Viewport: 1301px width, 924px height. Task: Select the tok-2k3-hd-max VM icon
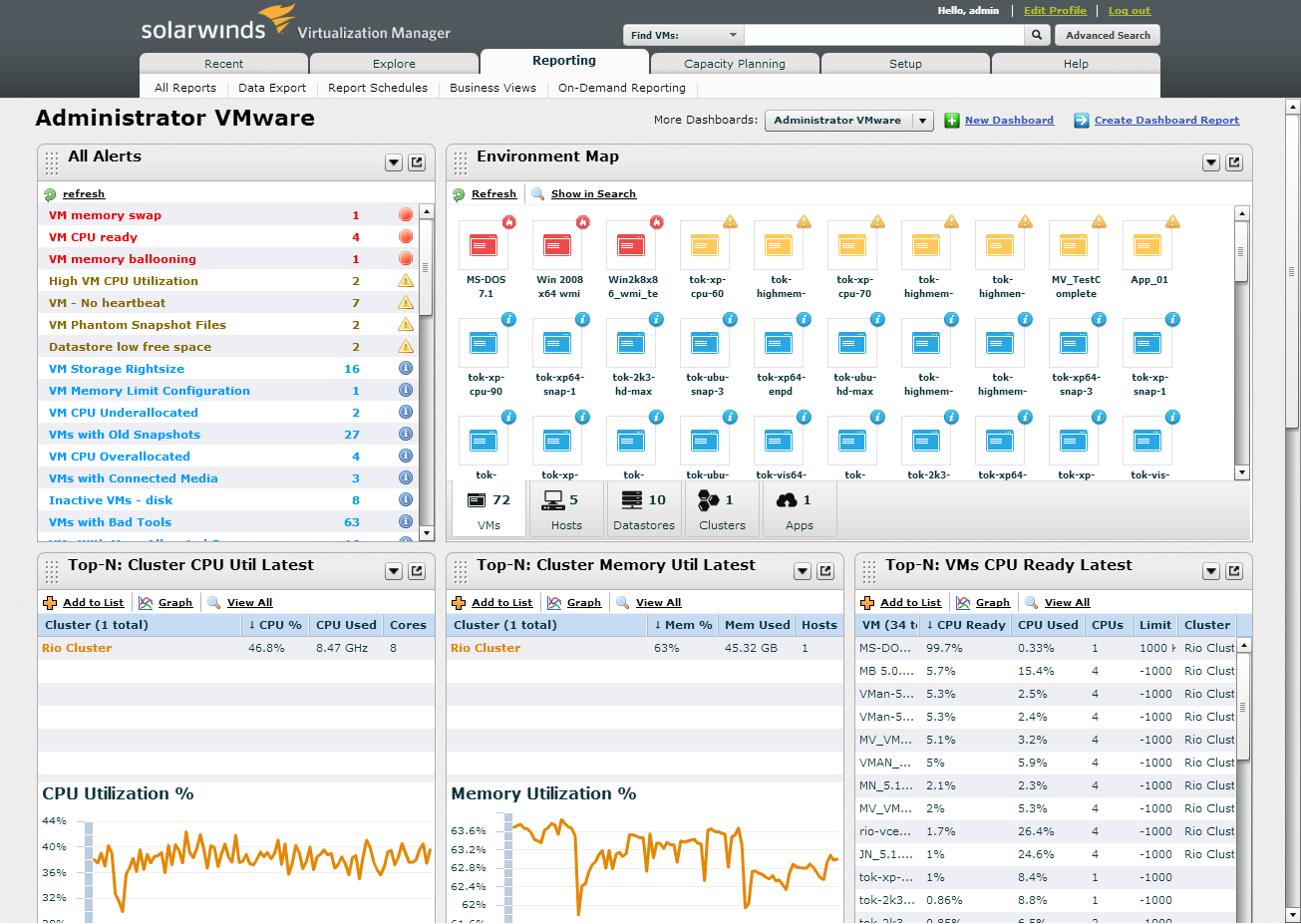pyautogui.click(x=631, y=343)
